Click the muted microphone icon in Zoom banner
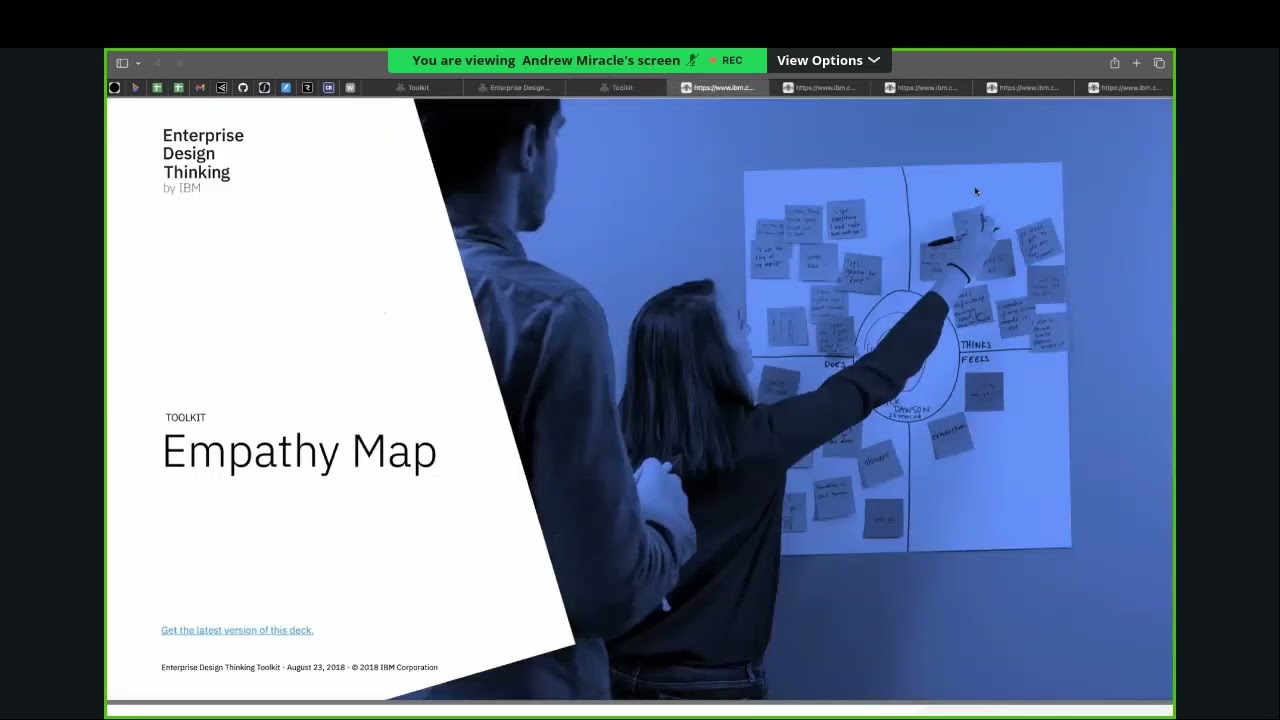Viewport: 1280px width, 720px height. pyautogui.click(x=693, y=60)
